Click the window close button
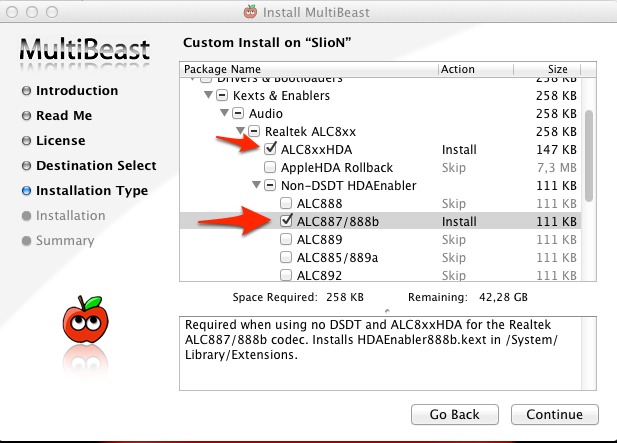This screenshot has width=617, height=443. tap(12, 12)
